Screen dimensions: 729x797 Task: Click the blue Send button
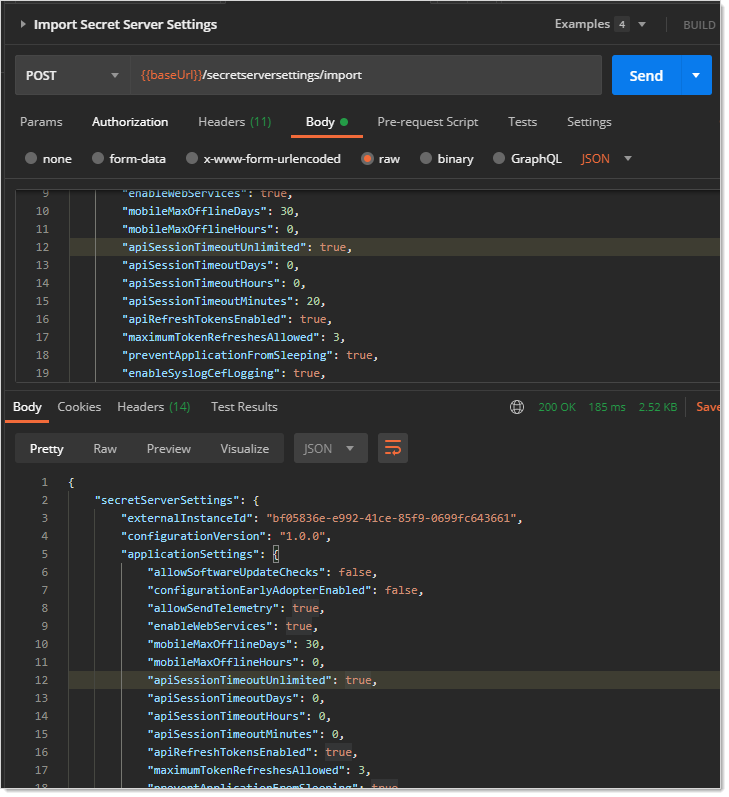coord(646,75)
